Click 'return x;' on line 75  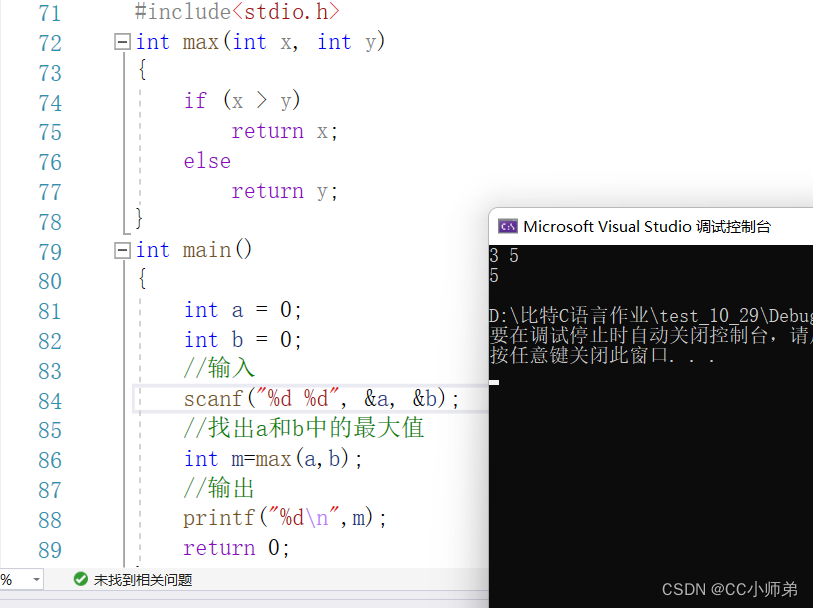(285, 131)
